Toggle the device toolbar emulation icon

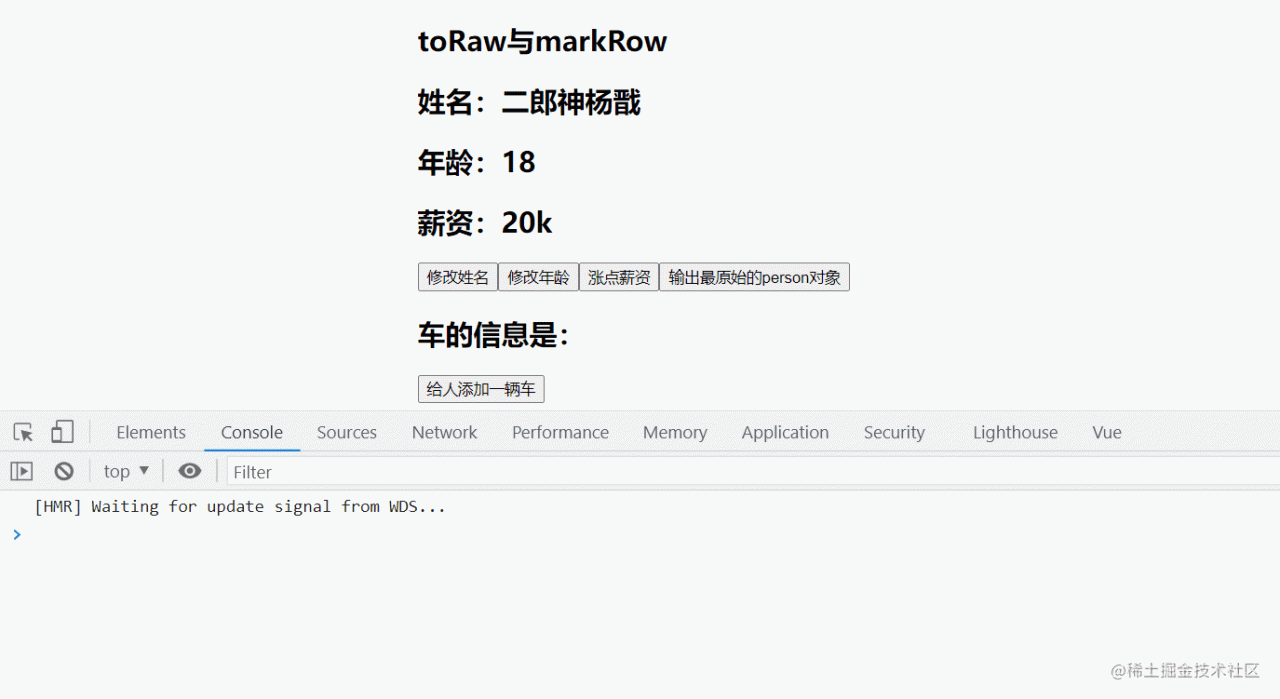(62, 432)
